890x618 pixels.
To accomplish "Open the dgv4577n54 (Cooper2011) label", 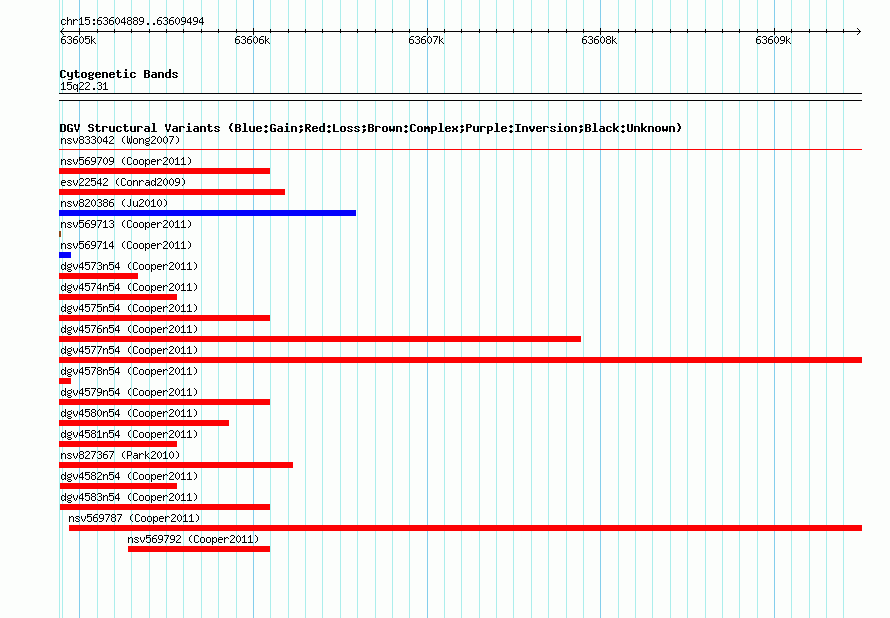I will tap(129, 350).
